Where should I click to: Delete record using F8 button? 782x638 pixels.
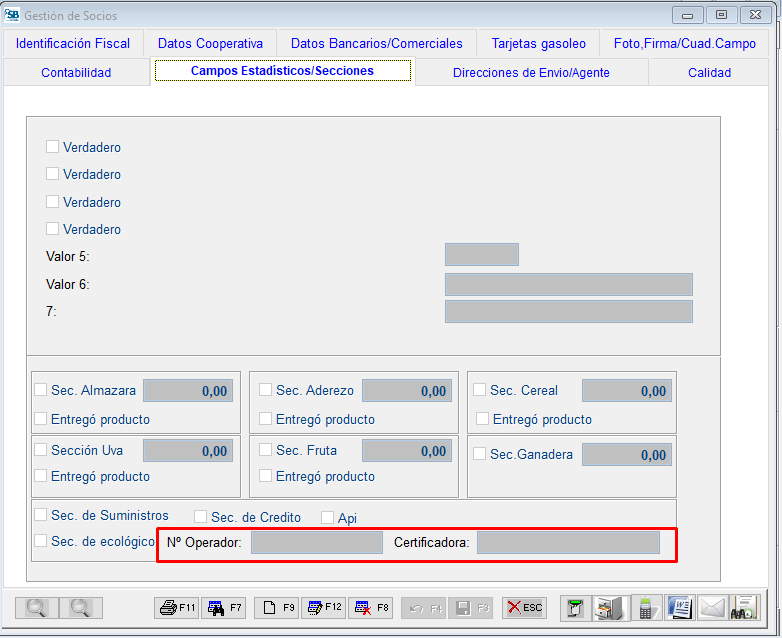(373, 607)
